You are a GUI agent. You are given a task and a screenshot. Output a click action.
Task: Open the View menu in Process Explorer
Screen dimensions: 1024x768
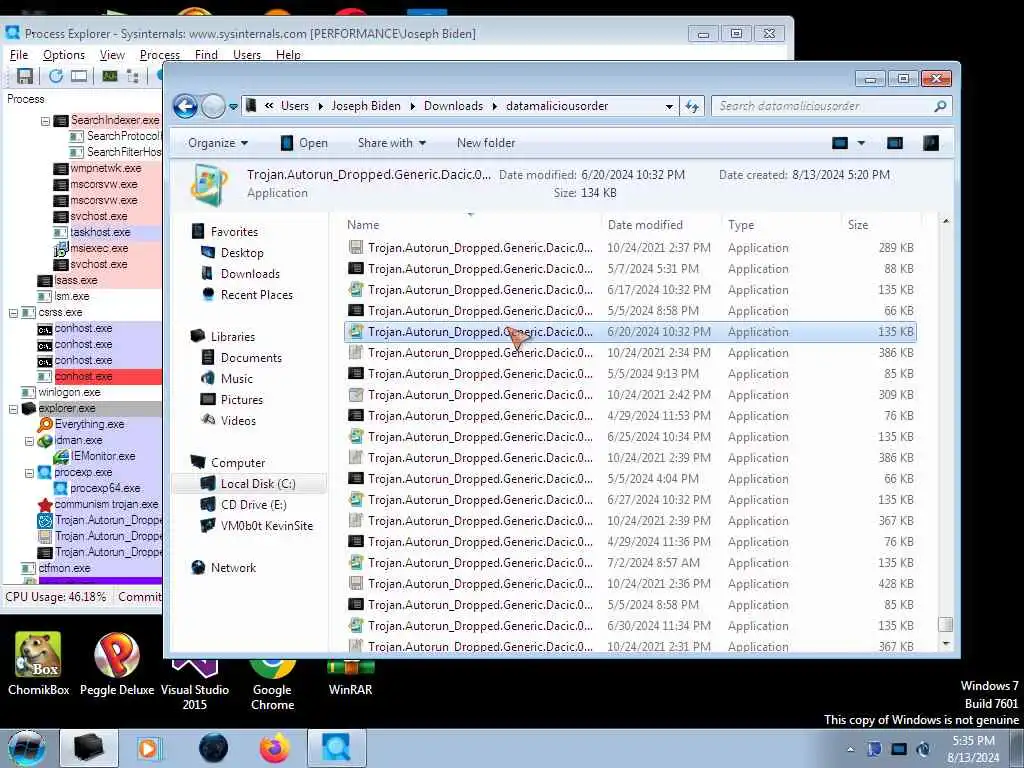click(112, 55)
